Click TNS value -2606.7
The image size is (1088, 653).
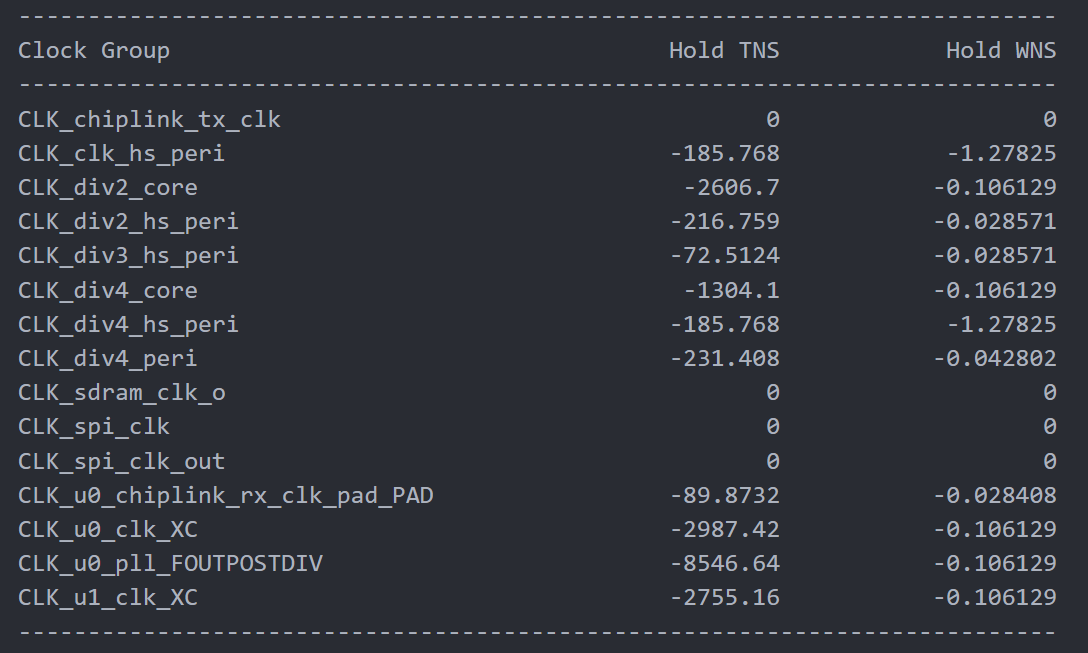731,187
